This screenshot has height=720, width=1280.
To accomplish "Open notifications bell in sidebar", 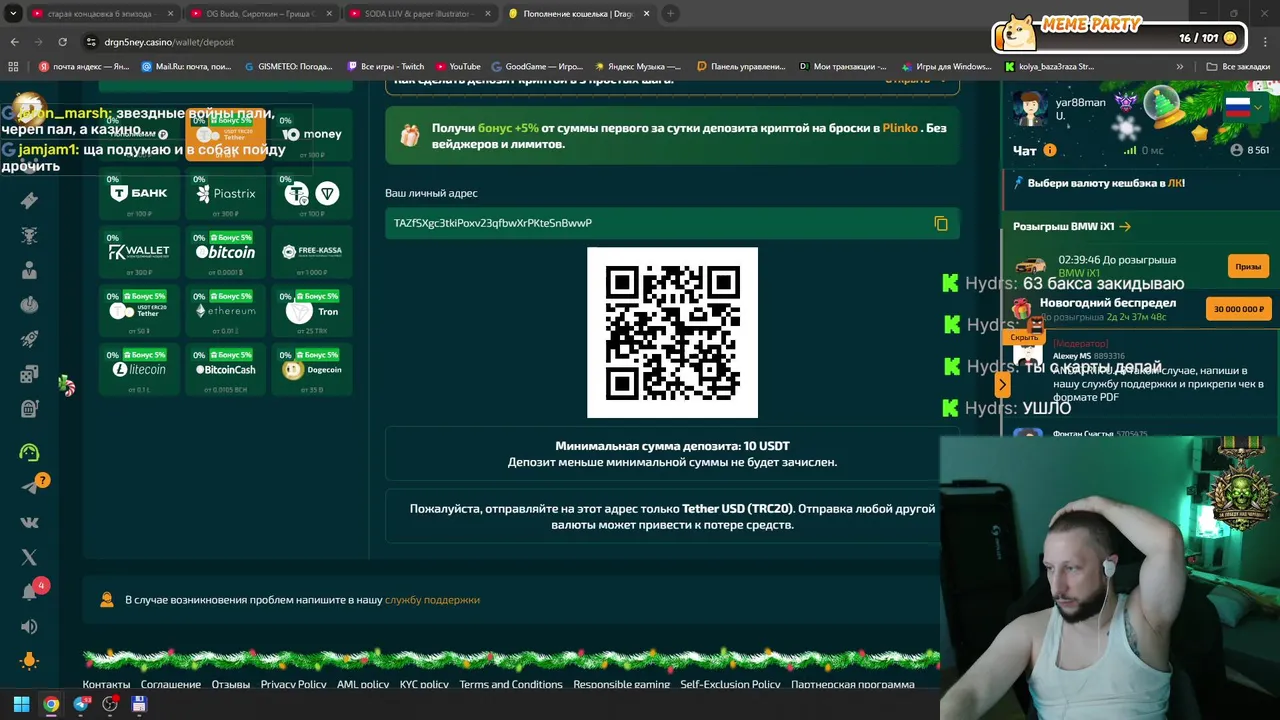I will 29,592.
